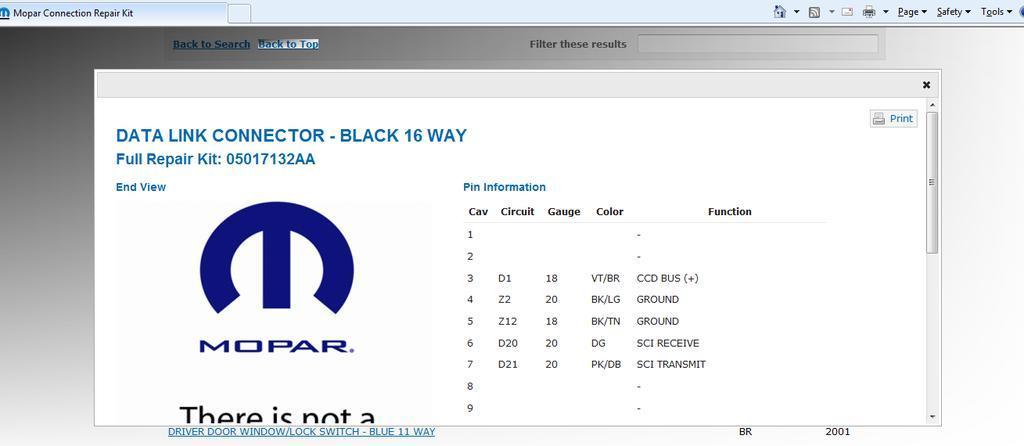Click the Cav column header

[478, 212]
